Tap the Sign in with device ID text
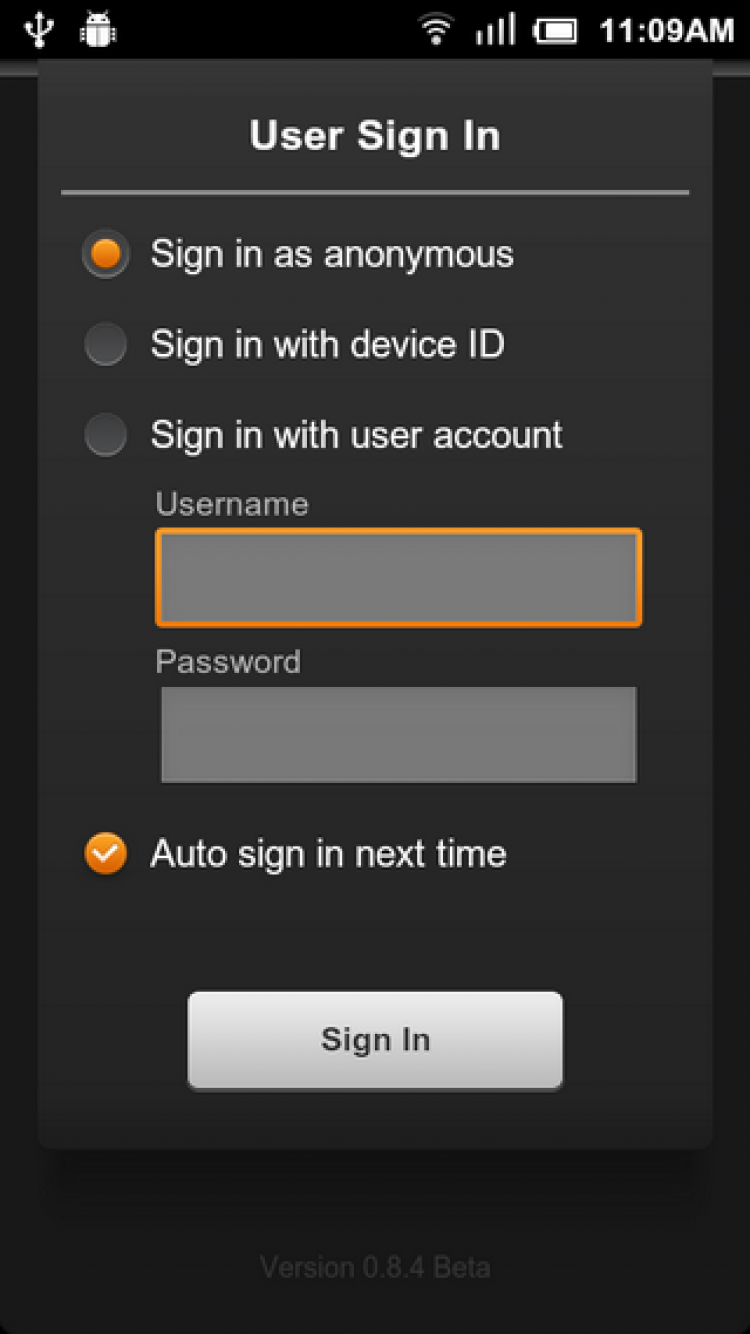The image size is (750, 1334). [327, 345]
